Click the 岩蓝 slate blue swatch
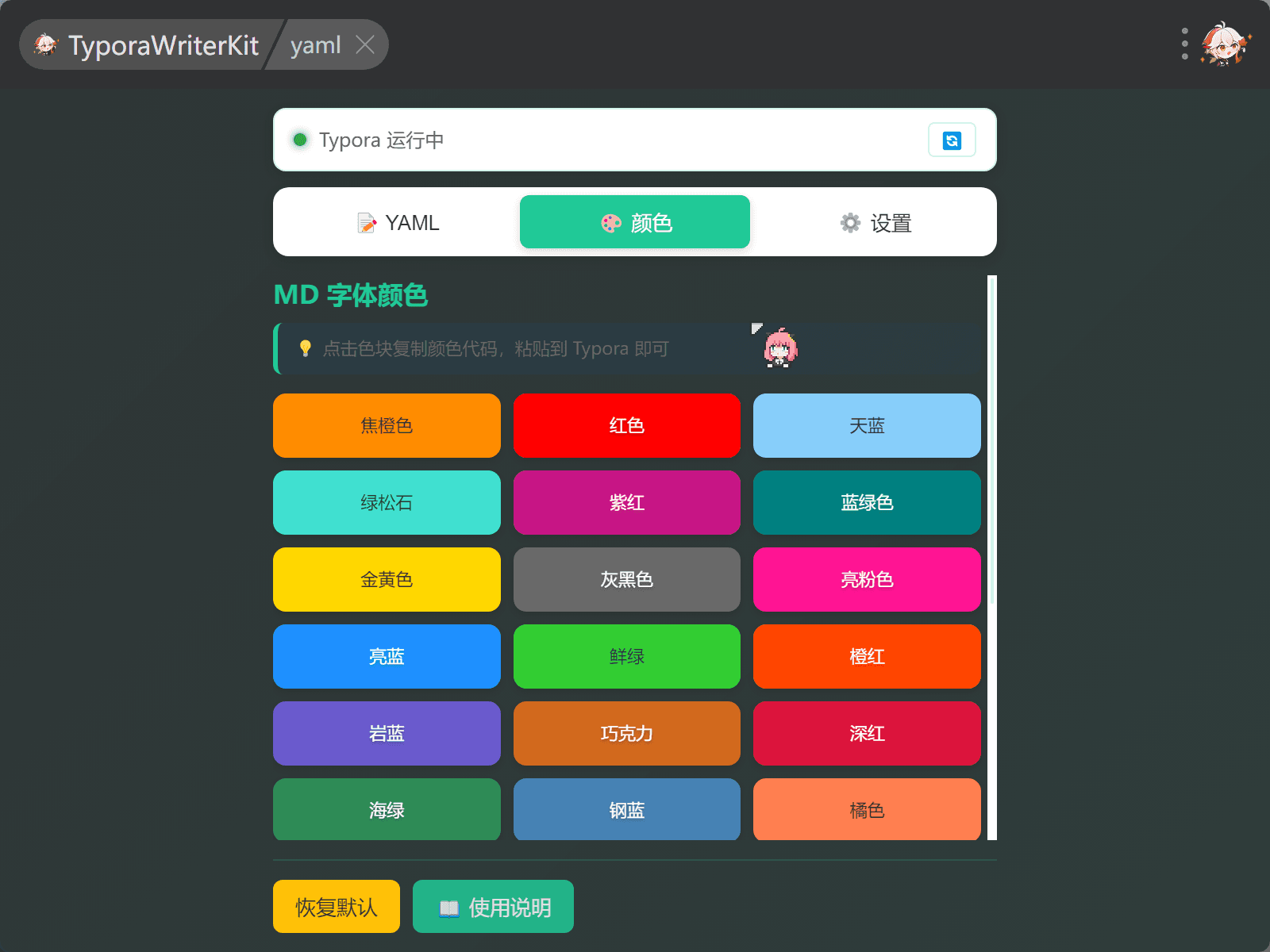 point(387,734)
